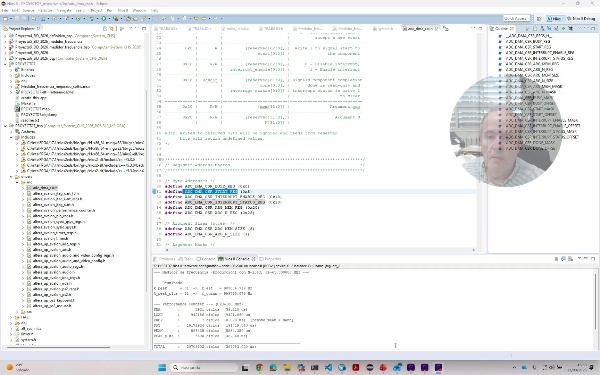Open the Source menu
Viewport: 600px width, 375px height.
pyautogui.click(x=28, y=11)
